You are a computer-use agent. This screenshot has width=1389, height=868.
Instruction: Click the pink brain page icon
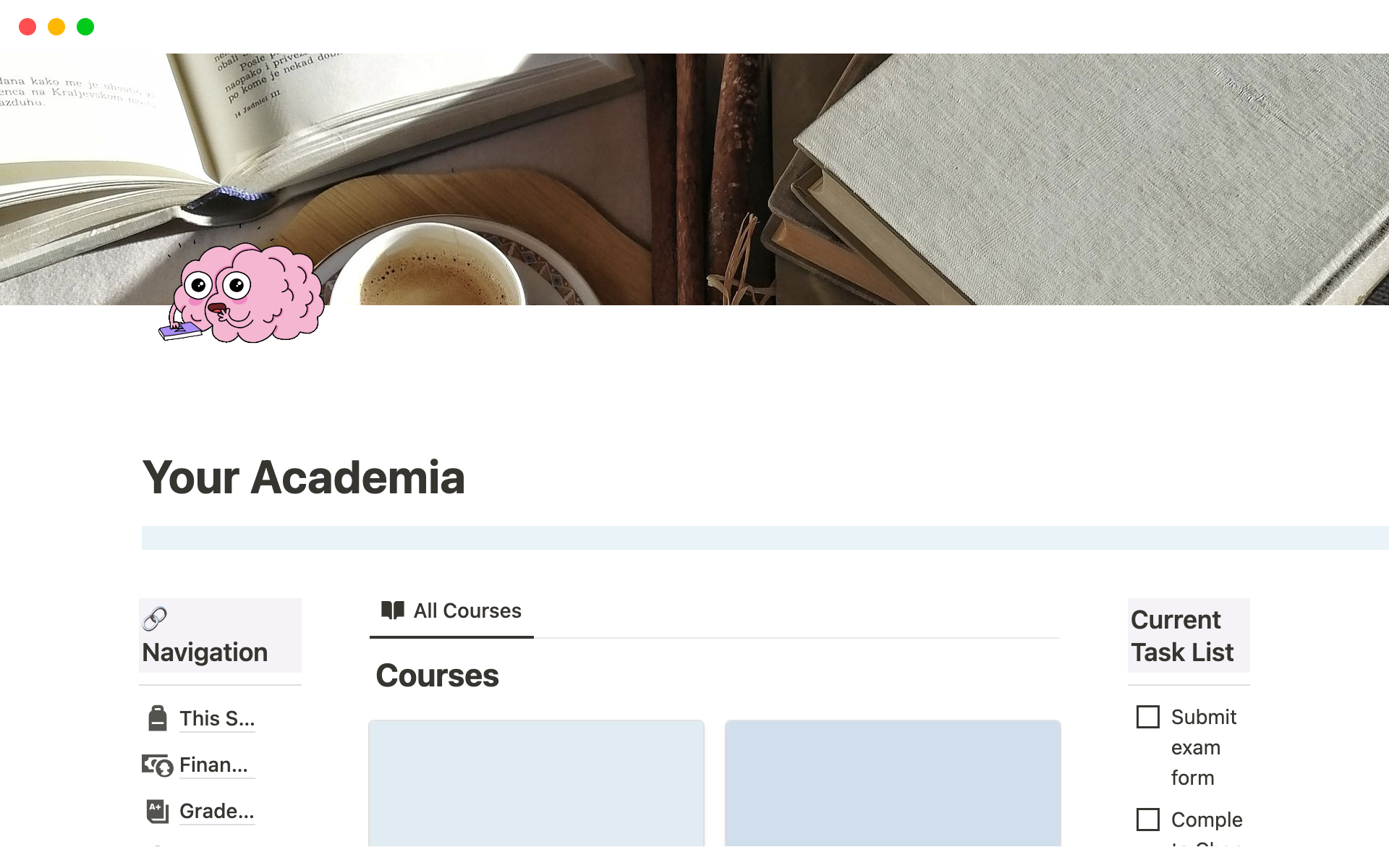coord(242,293)
